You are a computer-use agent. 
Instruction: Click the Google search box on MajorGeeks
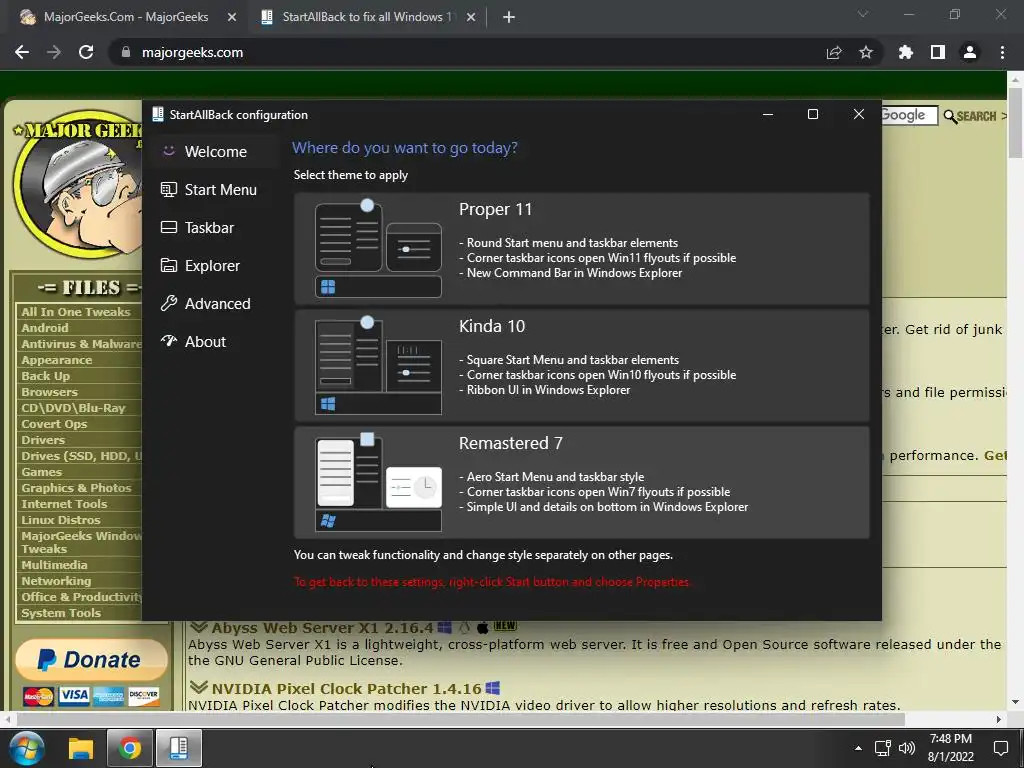point(909,116)
